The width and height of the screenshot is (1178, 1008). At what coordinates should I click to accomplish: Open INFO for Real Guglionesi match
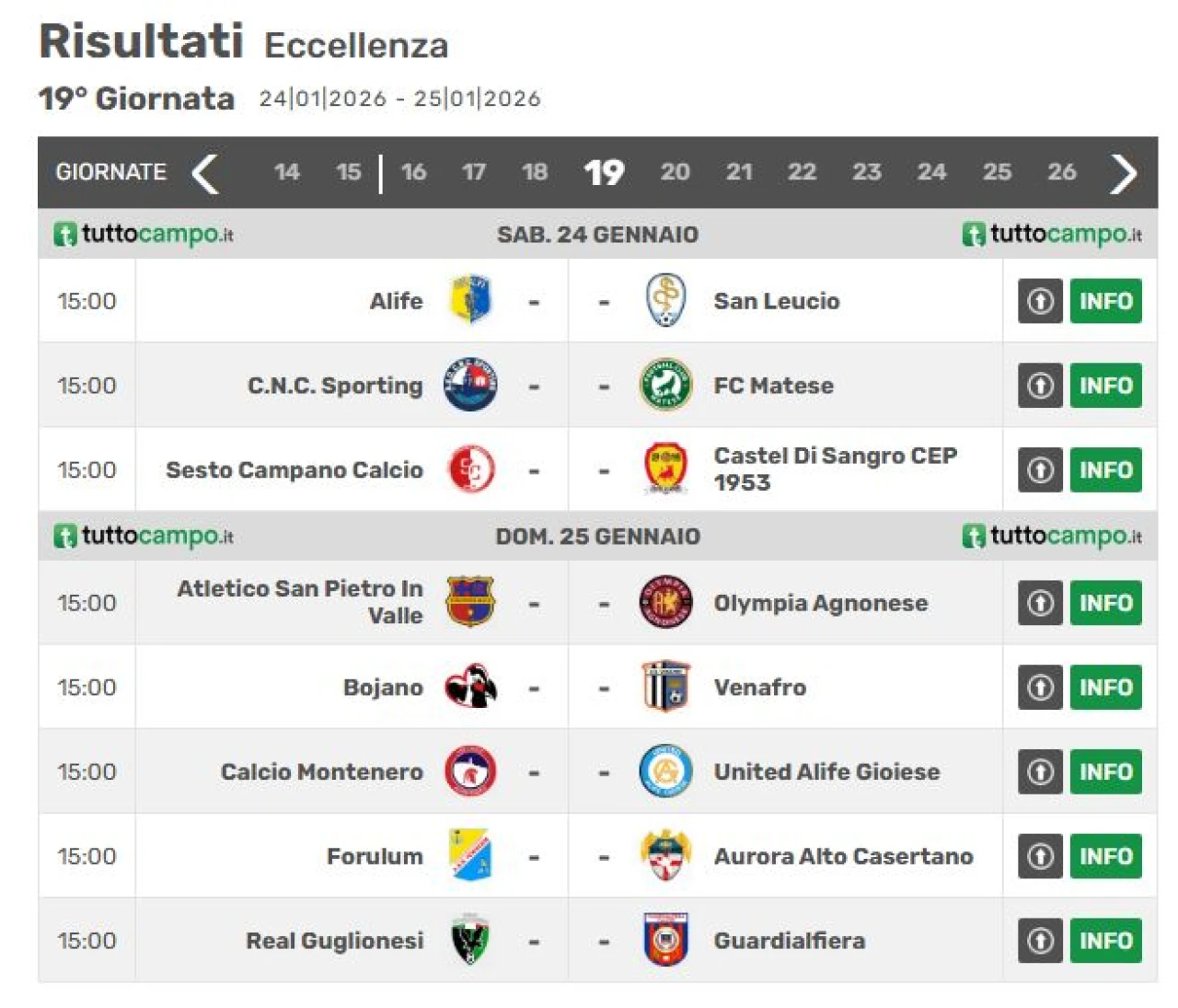pyautogui.click(x=1105, y=941)
